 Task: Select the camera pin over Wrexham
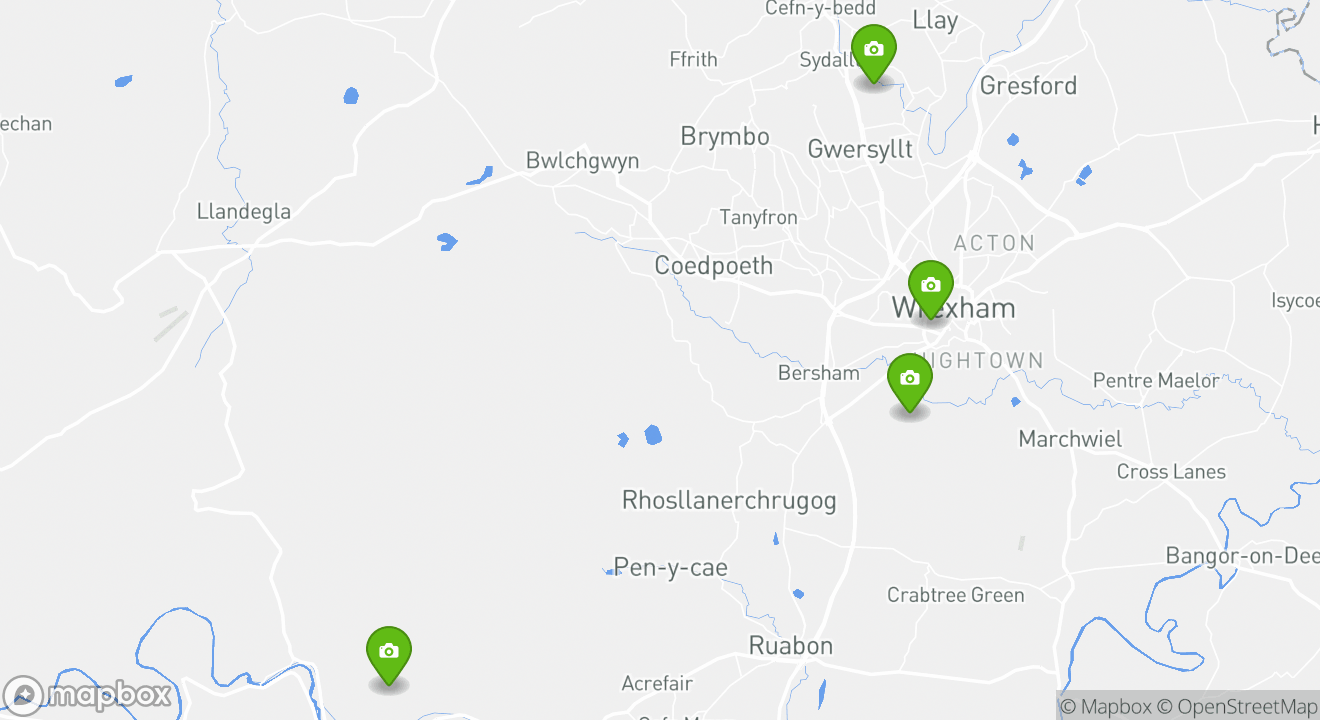pos(930,288)
